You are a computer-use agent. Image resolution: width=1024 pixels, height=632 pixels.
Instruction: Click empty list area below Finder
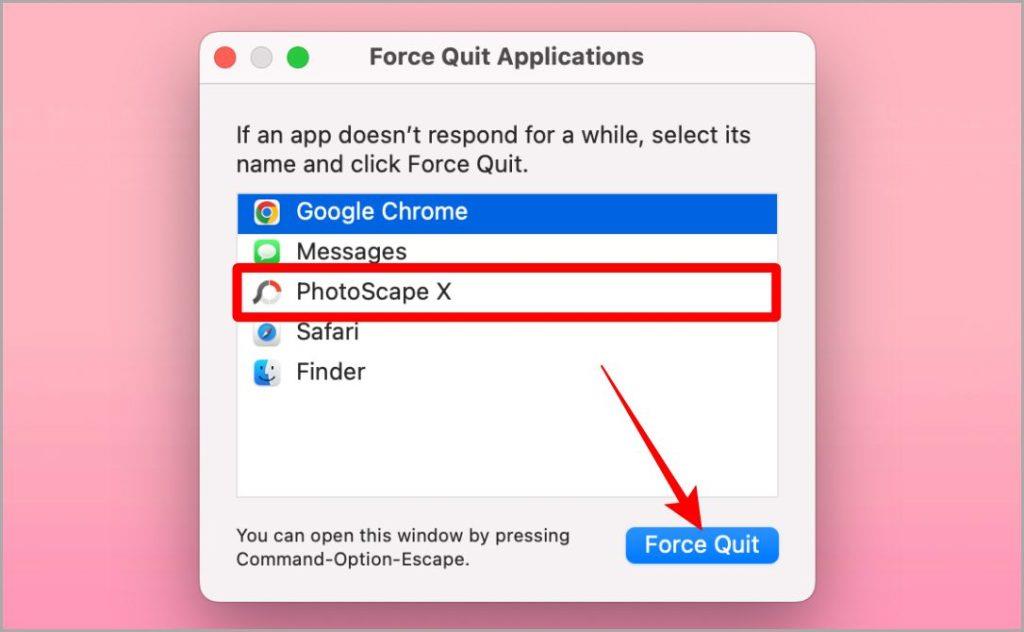pos(507,444)
